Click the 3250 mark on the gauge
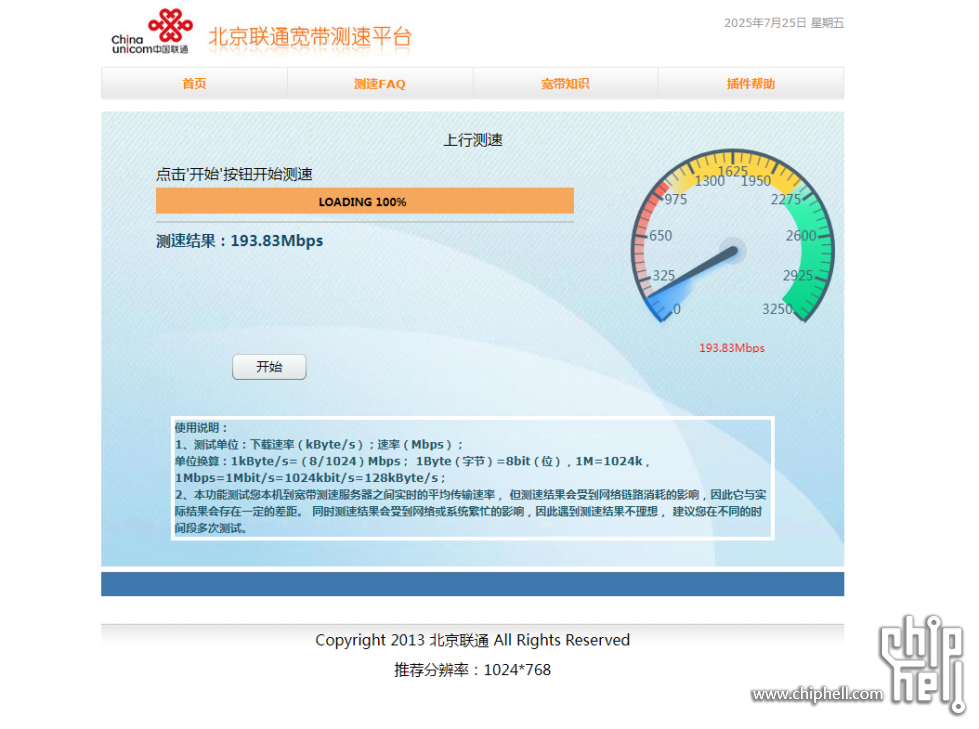Screen dimensions: 979x729 [777, 308]
